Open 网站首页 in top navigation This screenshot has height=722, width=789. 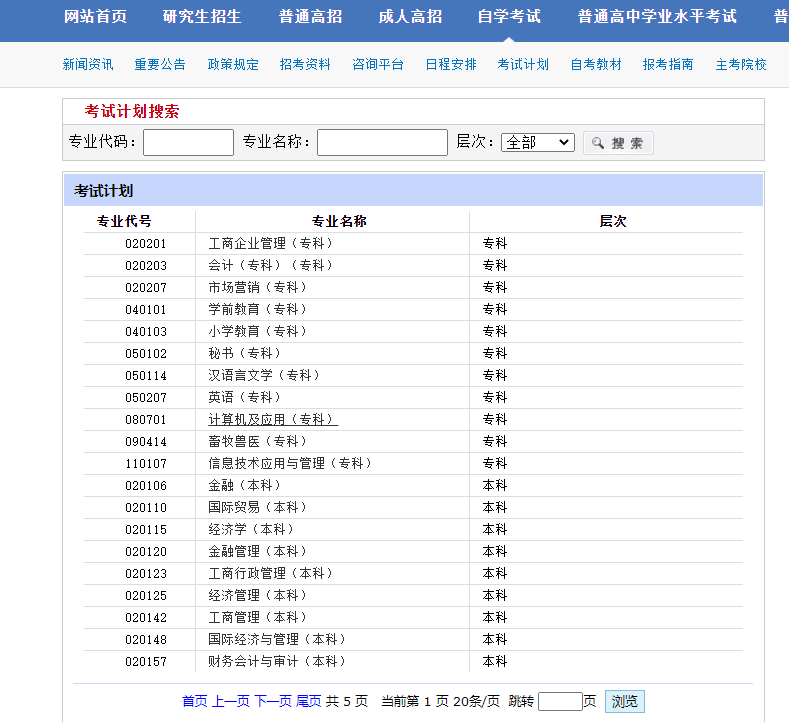click(x=95, y=17)
